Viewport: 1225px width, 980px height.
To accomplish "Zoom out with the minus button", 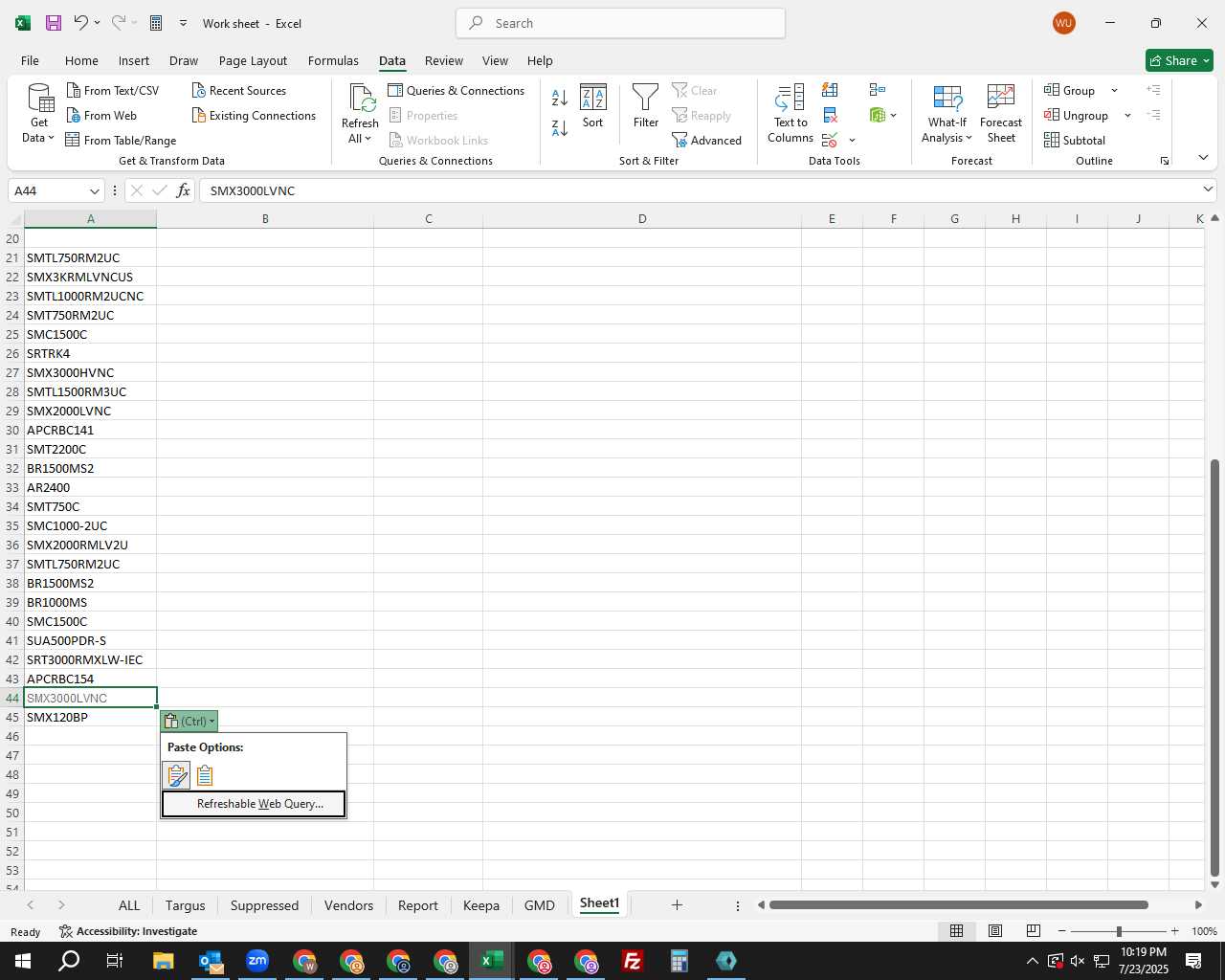I will pyautogui.click(x=1061, y=931).
